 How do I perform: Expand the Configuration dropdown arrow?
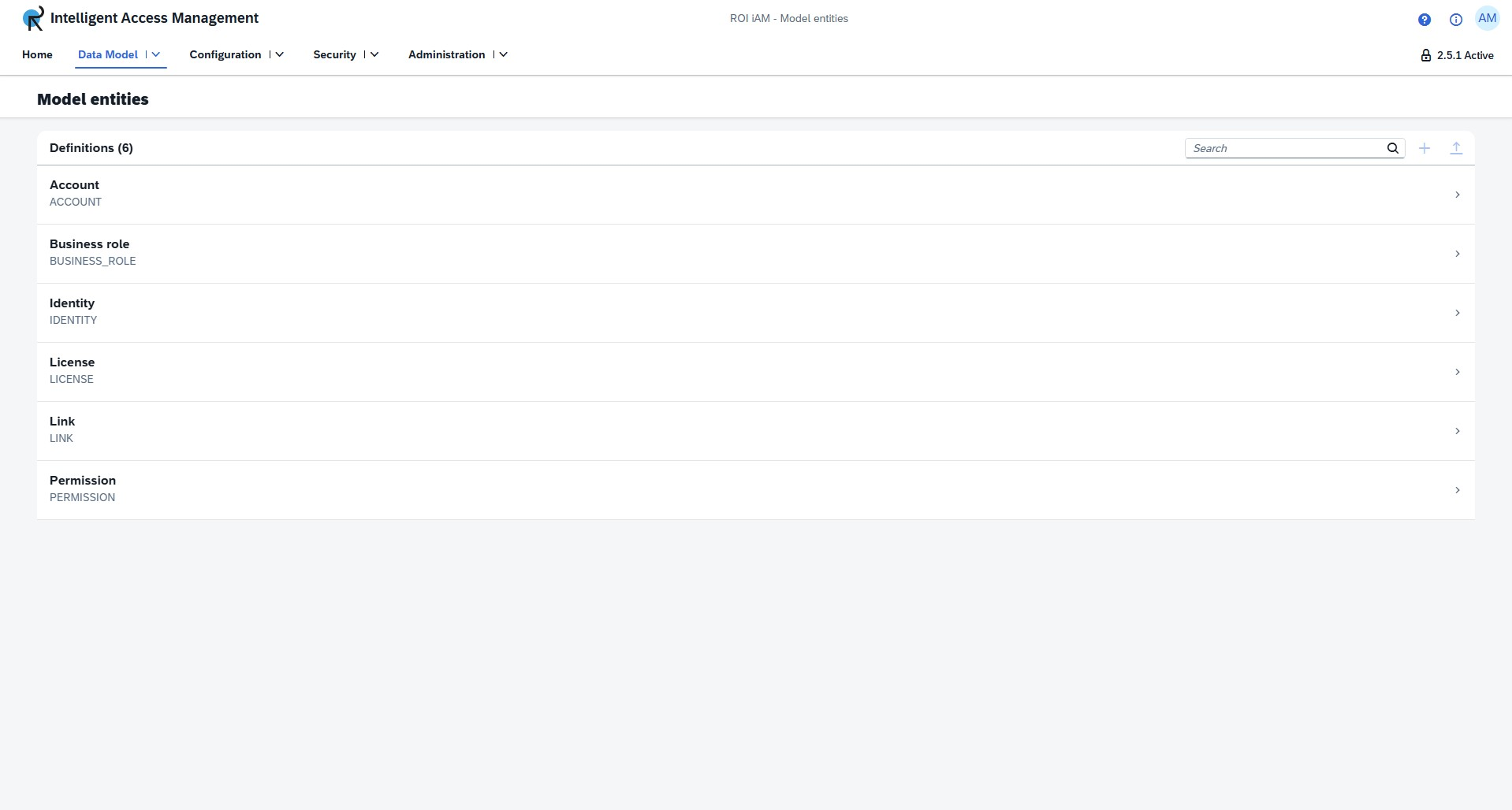[279, 54]
